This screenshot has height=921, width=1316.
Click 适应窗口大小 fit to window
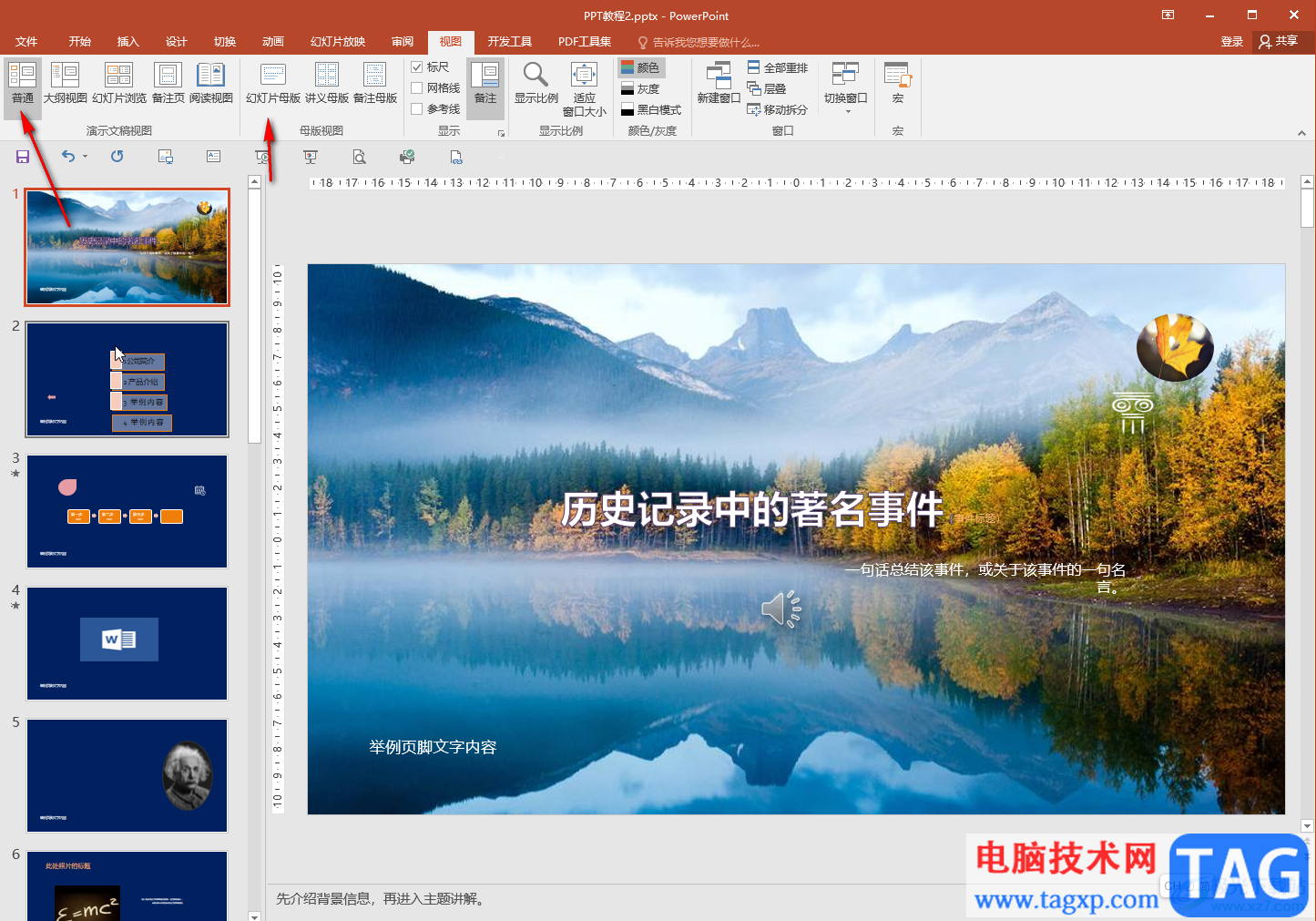click(x=585, y=89)
